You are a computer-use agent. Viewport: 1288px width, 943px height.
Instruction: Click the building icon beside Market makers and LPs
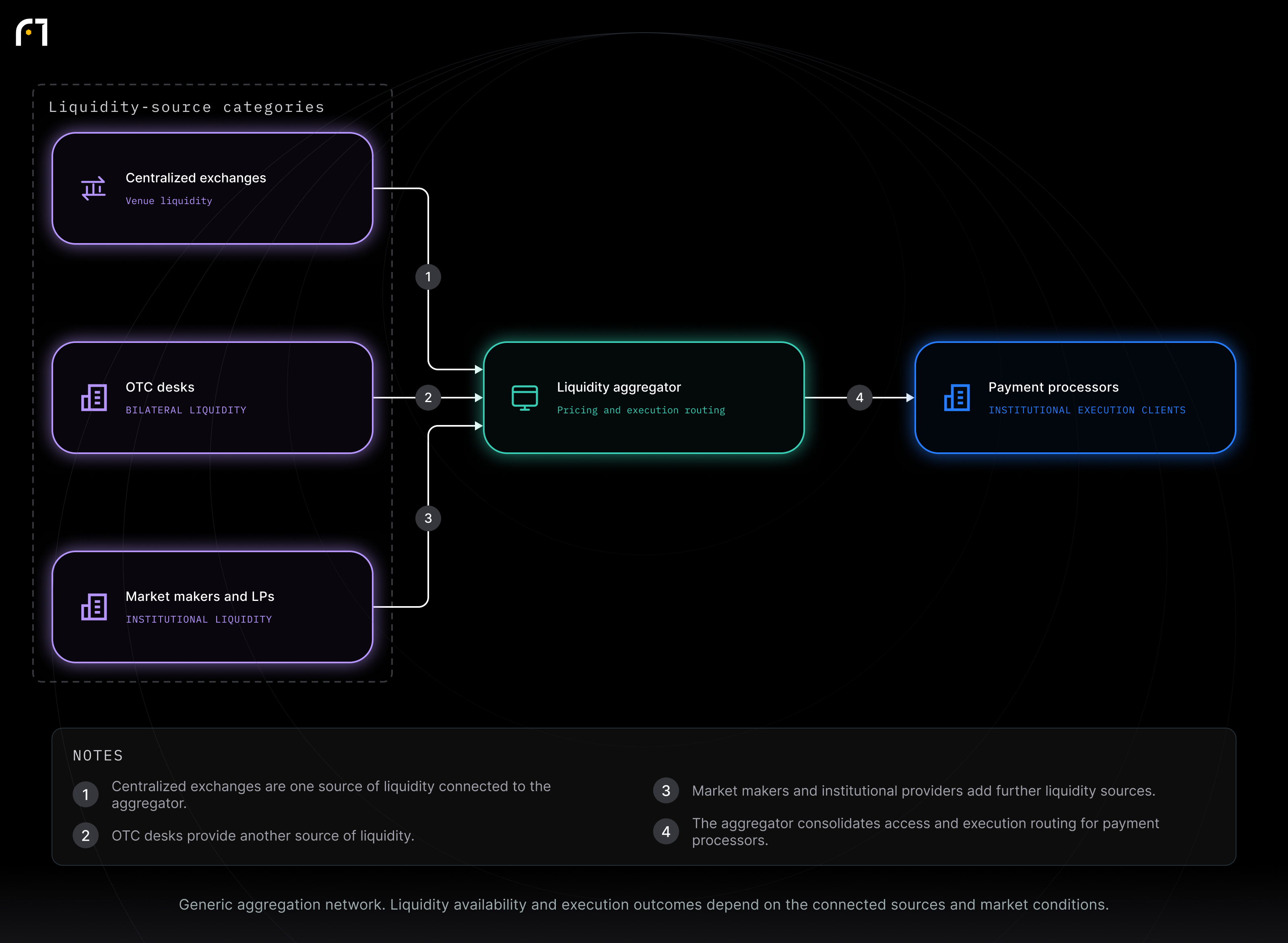coord(94,607)
